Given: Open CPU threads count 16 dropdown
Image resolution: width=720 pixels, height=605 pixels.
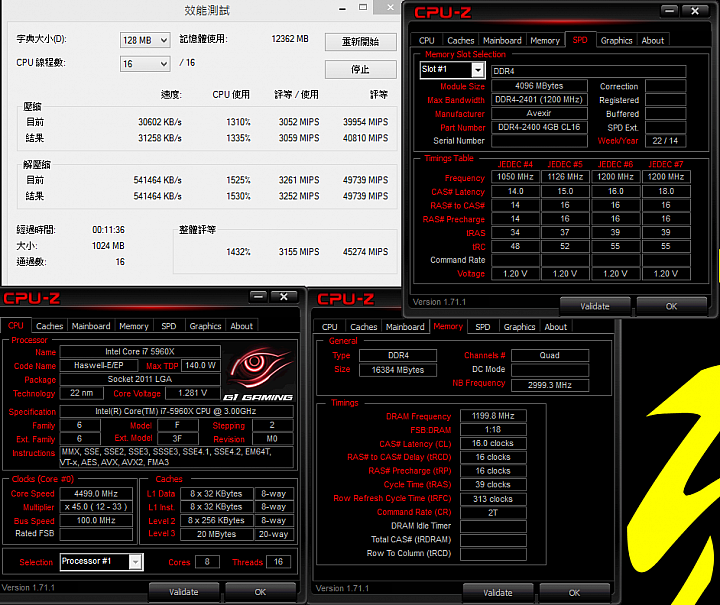Looking at the screenshot, I should (145, 64).
